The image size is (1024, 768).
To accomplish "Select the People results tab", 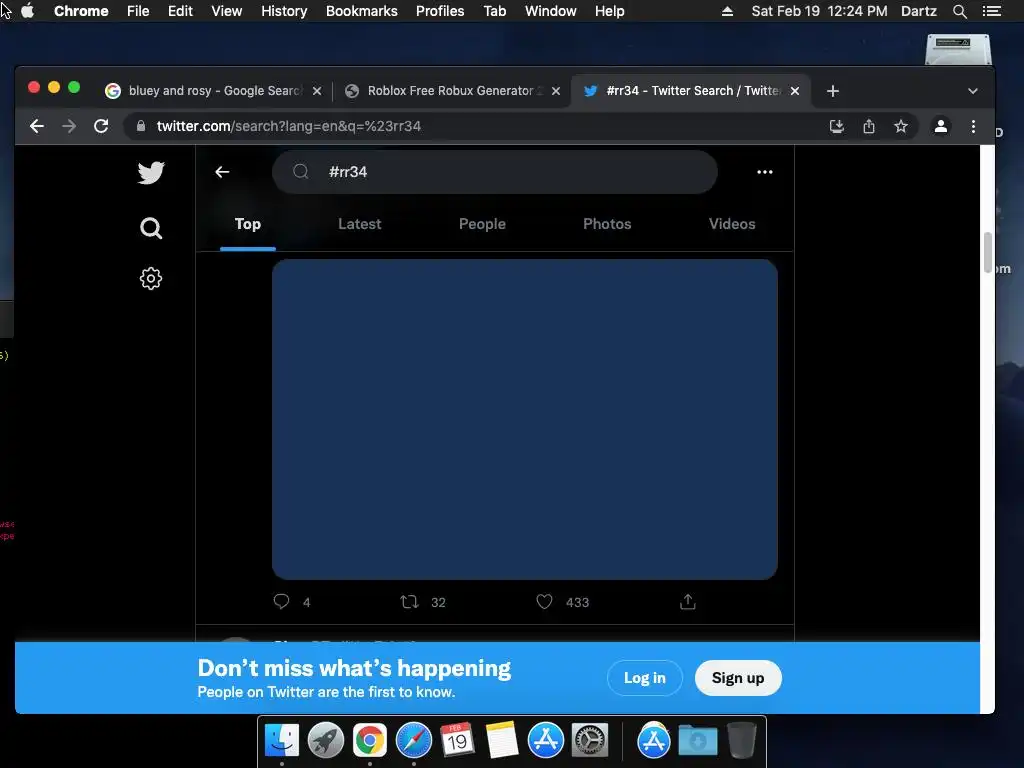I will click(x=482, y=224).
